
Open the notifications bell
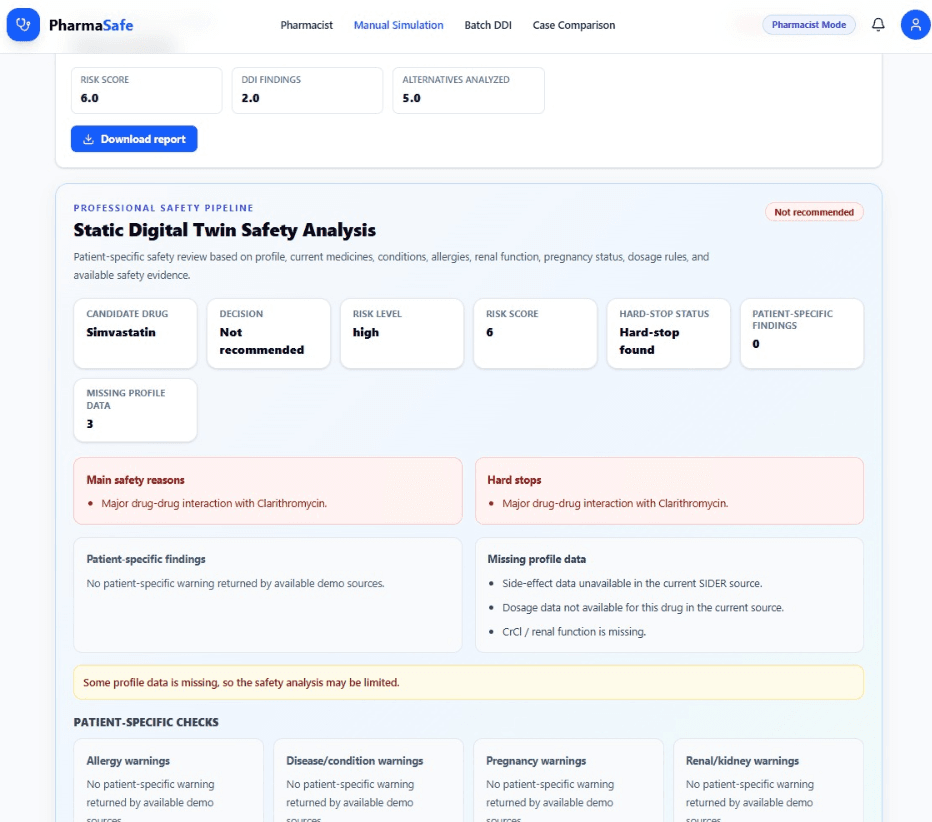coord(878,24)
